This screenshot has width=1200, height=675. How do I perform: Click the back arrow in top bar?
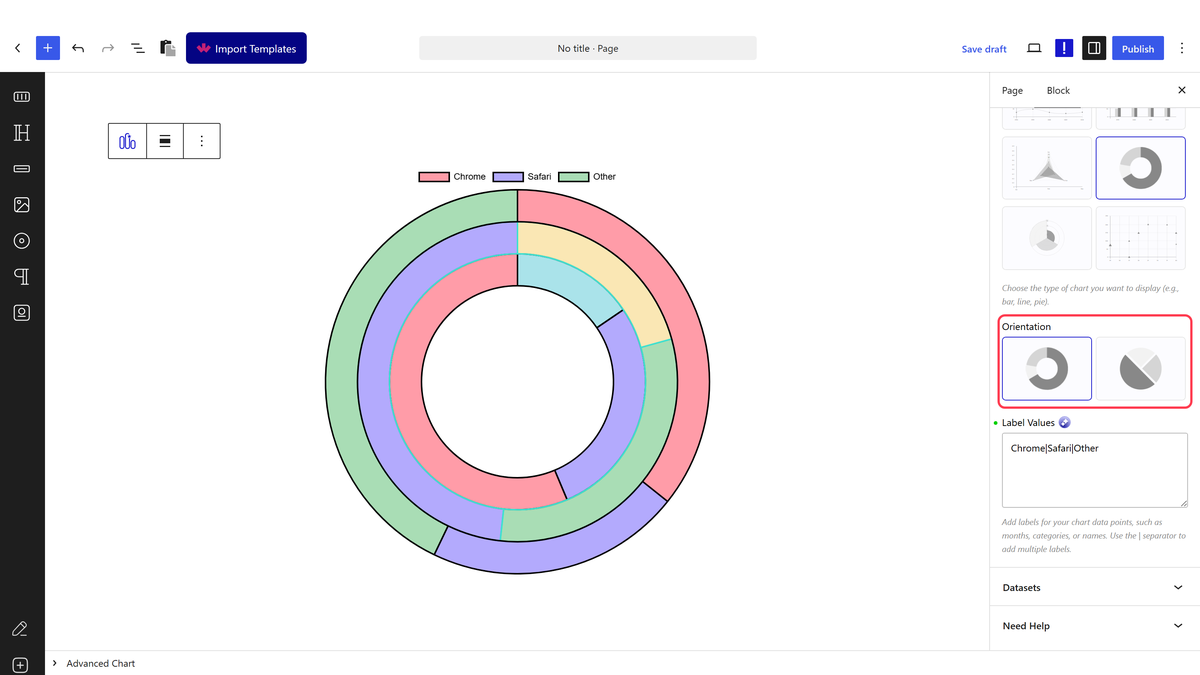17,48
